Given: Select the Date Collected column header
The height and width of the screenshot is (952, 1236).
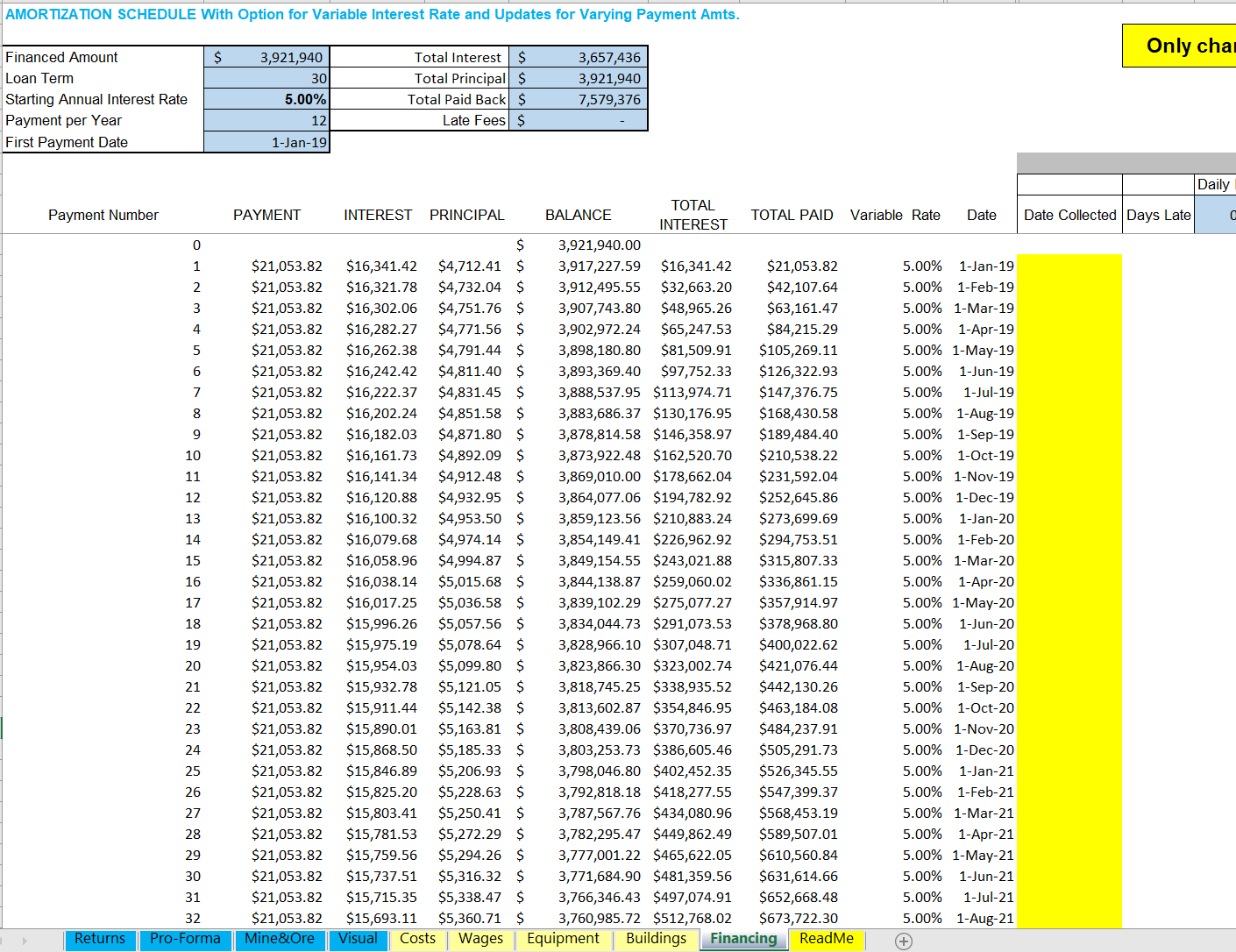Looking at the screenshot, I should [x=1069, y=215].
